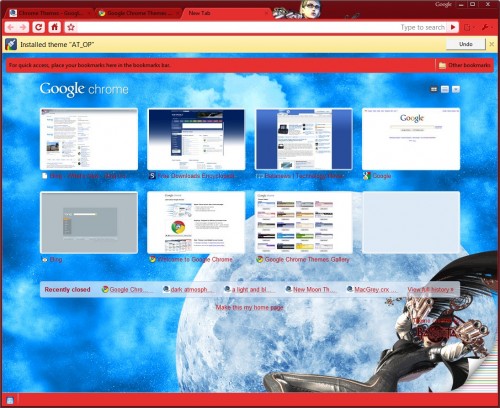The height and width of the screenshot is (408, 500).
Task: Click Welcome to Google Chrome link
Action: pyautogui.click(x=195, y=259)
